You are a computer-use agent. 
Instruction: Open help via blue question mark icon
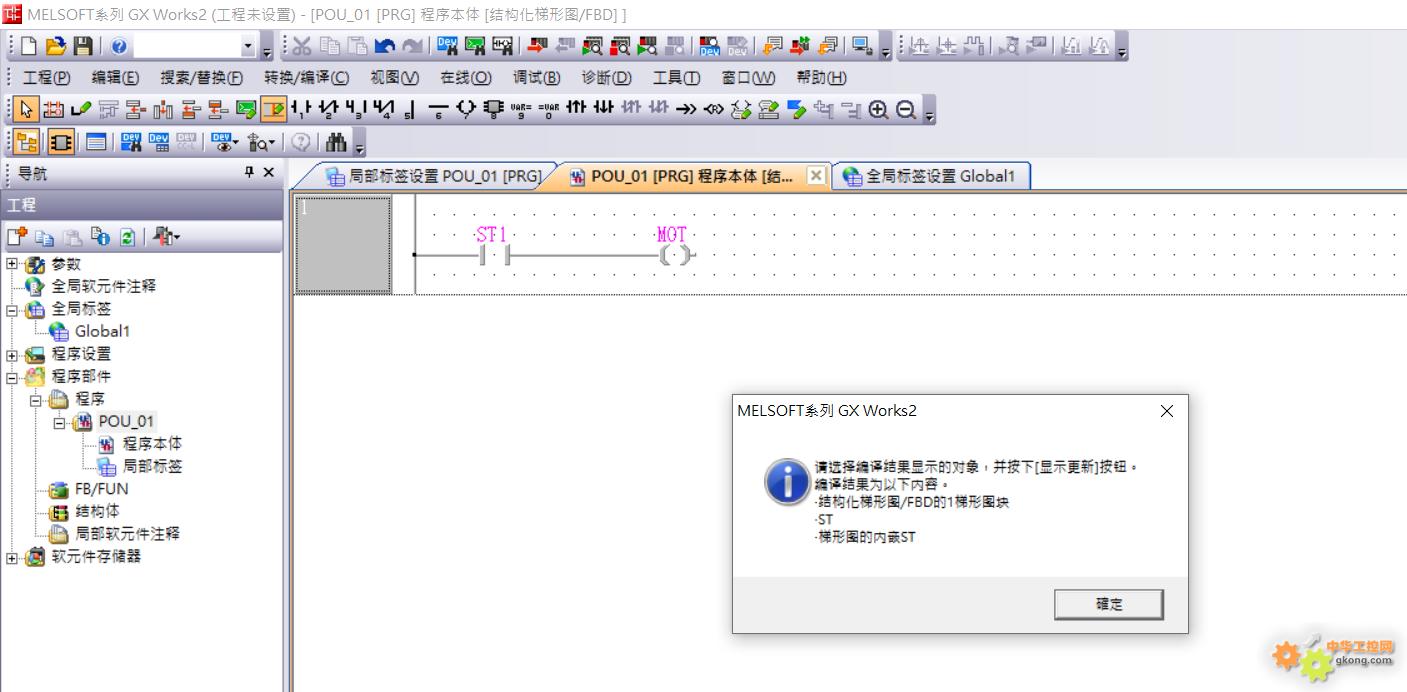(118, 46)
